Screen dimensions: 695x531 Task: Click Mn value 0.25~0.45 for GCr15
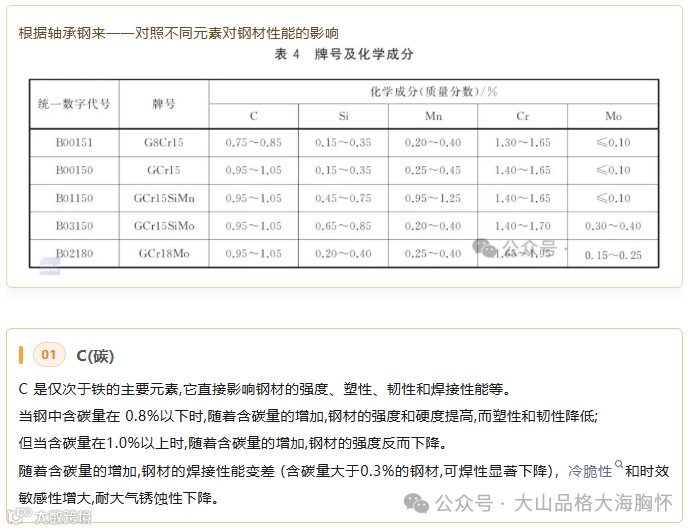433,170
